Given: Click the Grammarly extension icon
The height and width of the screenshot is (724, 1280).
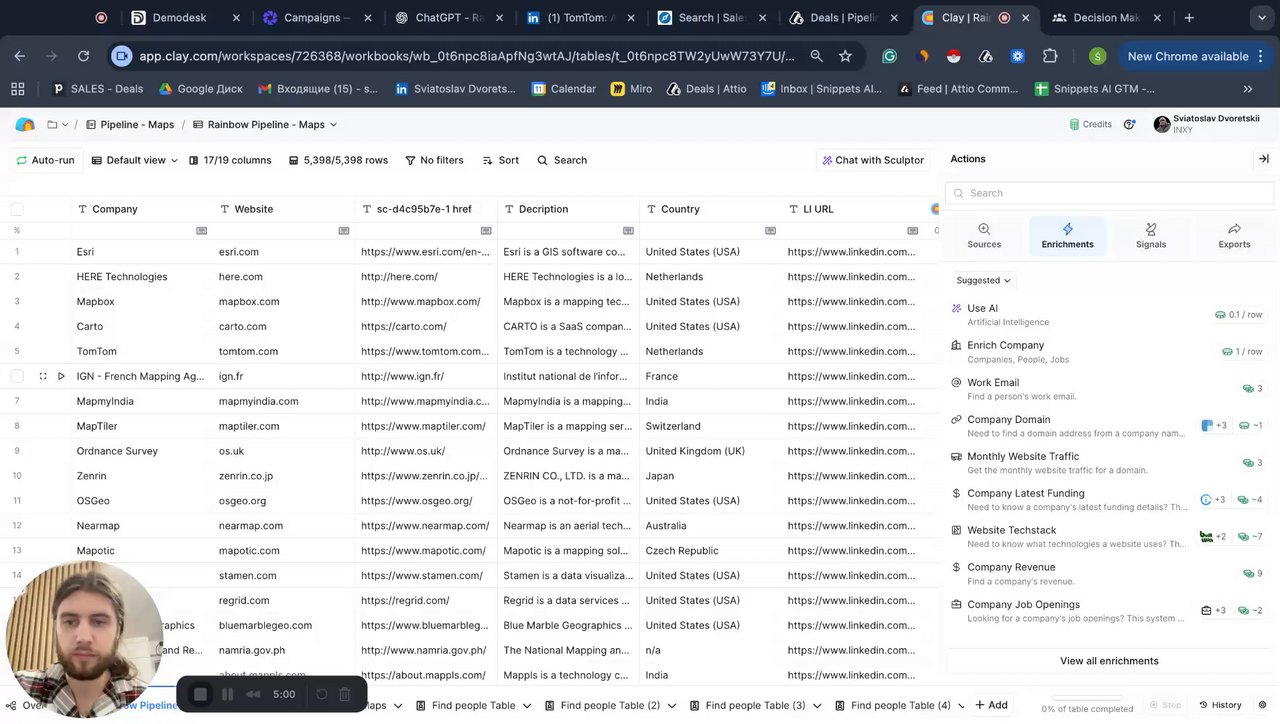Looking at the screenshot, I should tap(889, 56).
